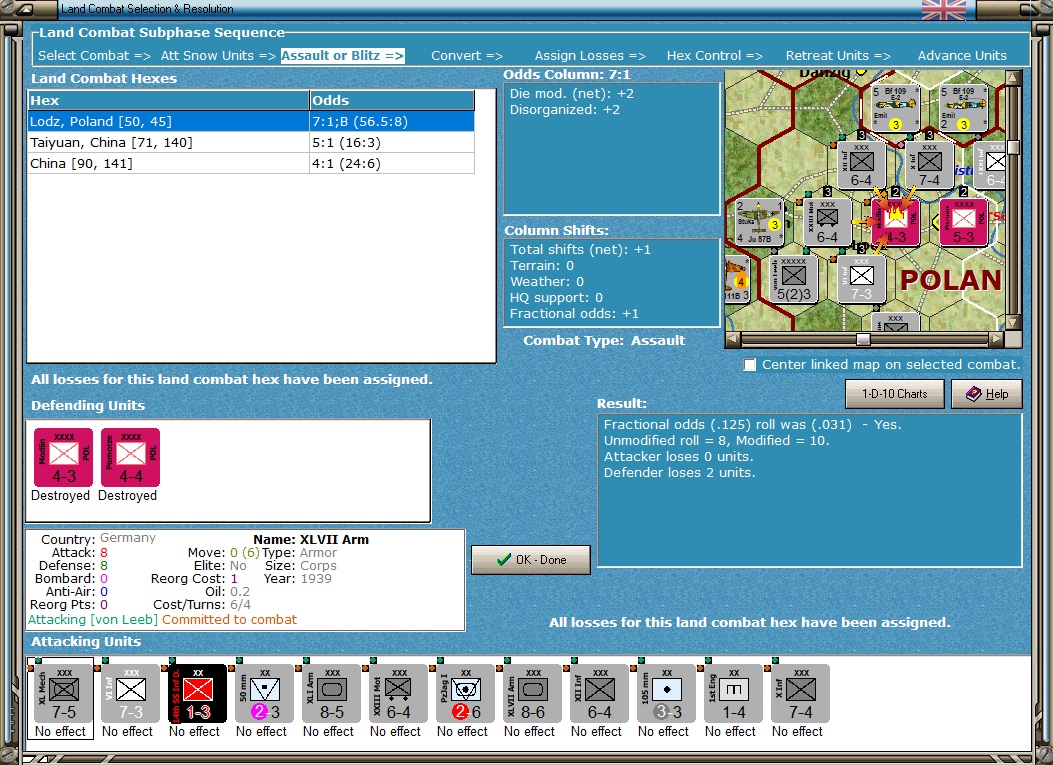The image size is (1053, 765).
Task: Click the British flag icon in title bar
Action: tap(944, 9)
